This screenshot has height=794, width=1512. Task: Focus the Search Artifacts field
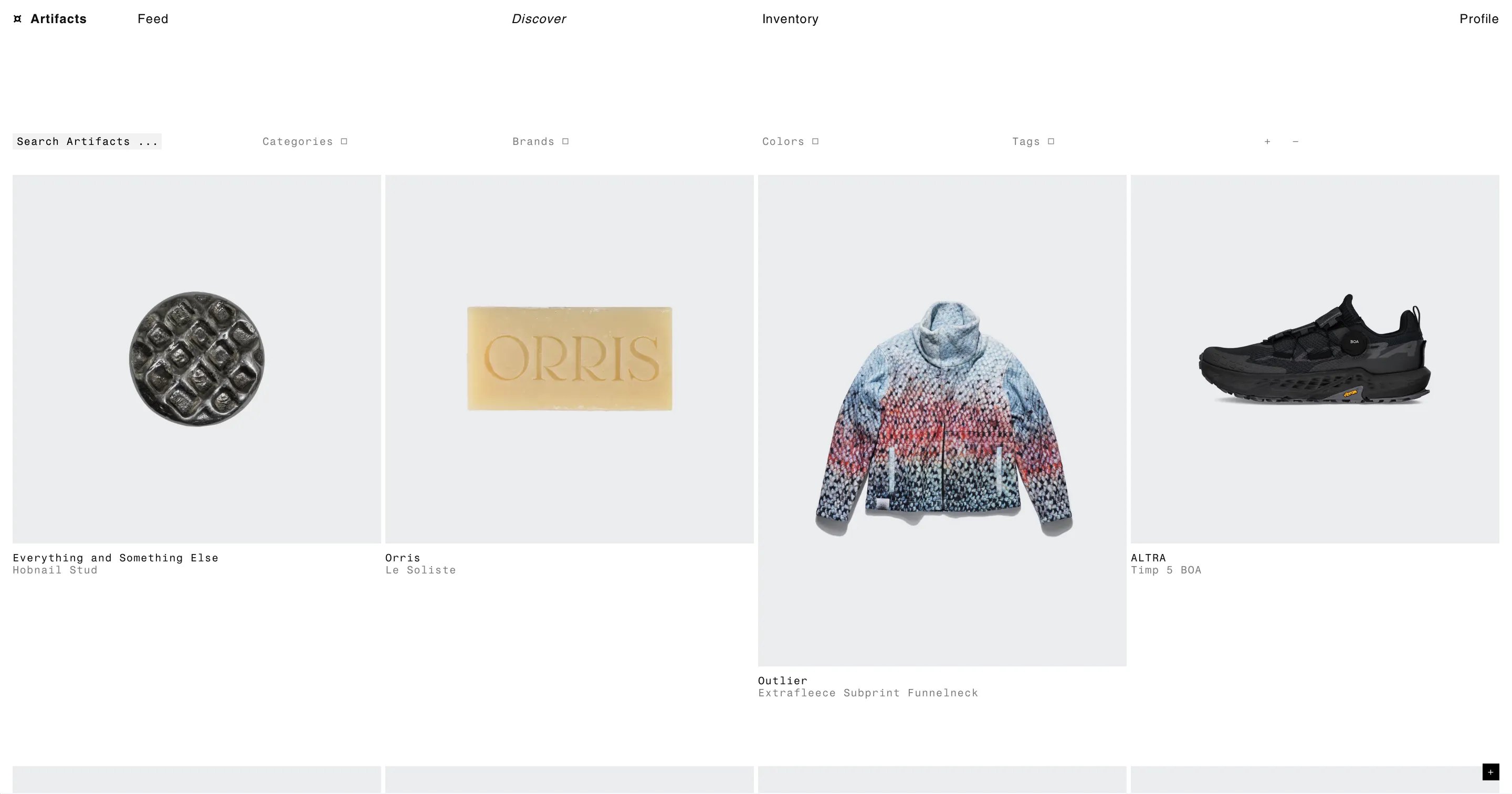pos(87,142)
